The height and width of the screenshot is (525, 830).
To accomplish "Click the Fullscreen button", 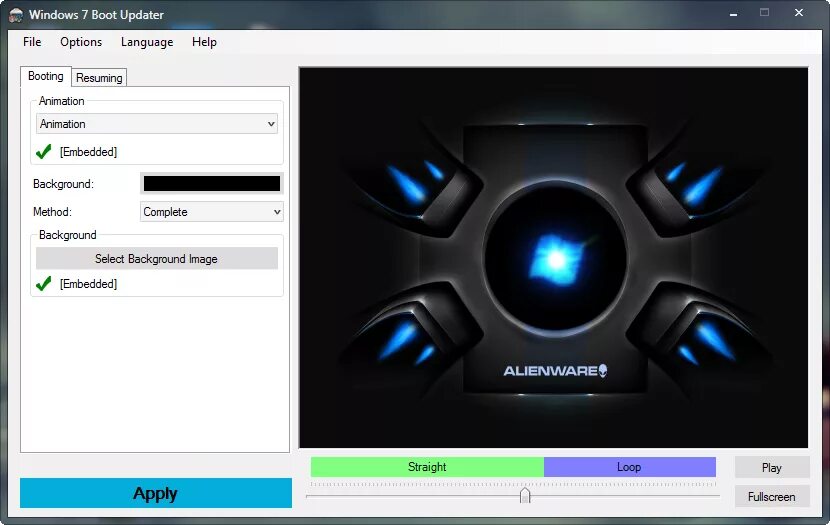I will pos(772,497).
